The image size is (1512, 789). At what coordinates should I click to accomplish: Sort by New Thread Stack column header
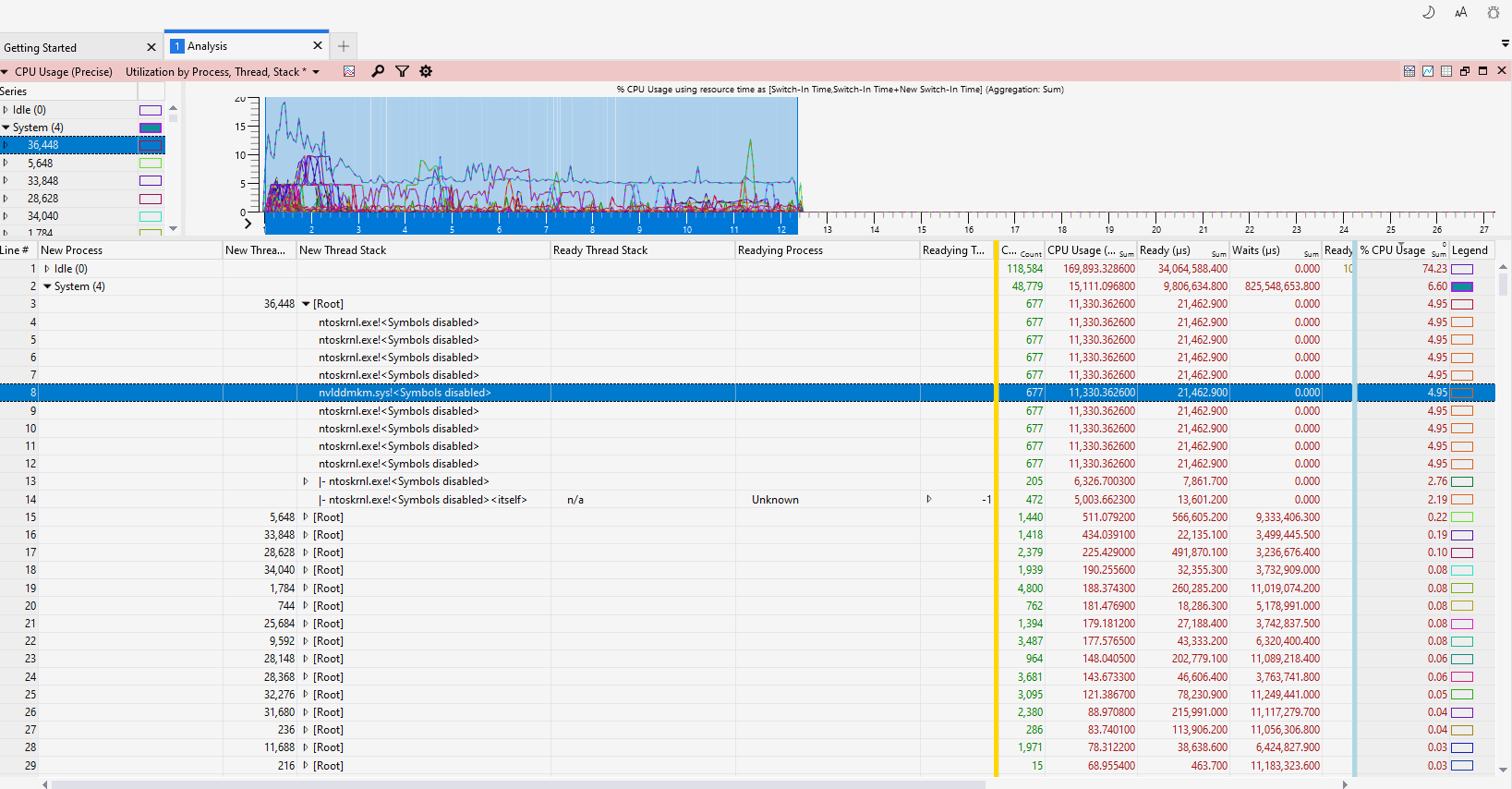point(423,250)
